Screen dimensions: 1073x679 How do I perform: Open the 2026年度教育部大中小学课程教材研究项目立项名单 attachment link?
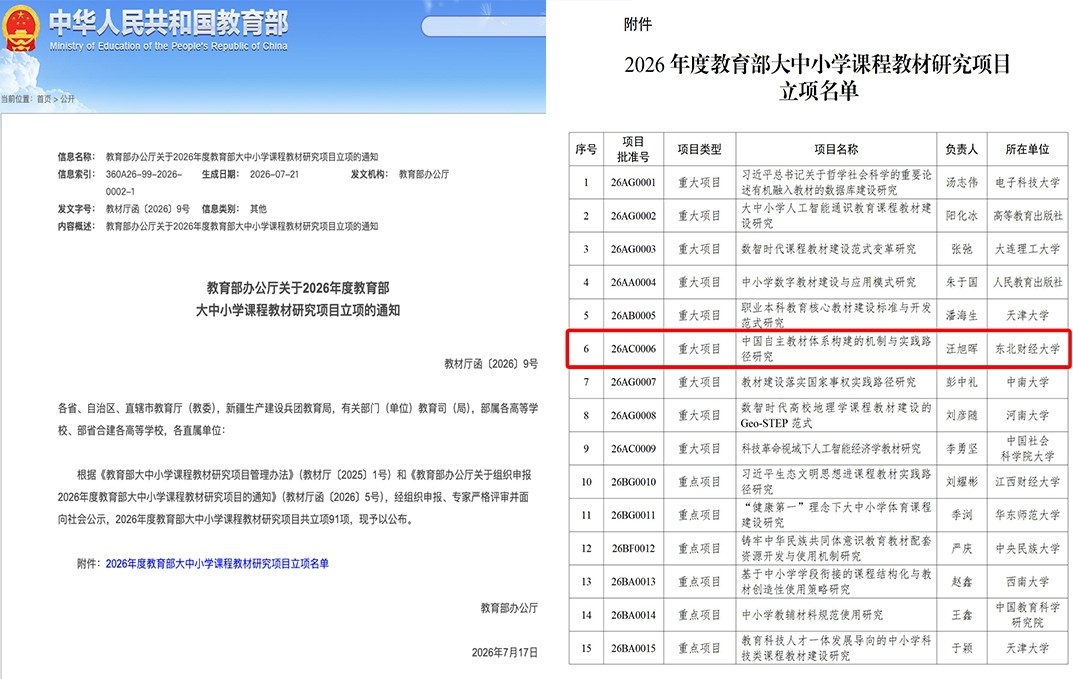[217, 563]
